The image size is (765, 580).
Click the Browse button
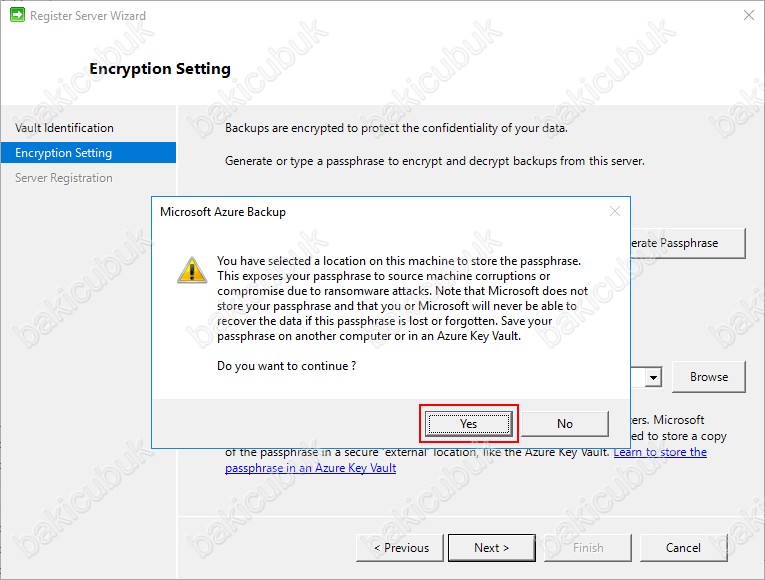click(709, 377)
